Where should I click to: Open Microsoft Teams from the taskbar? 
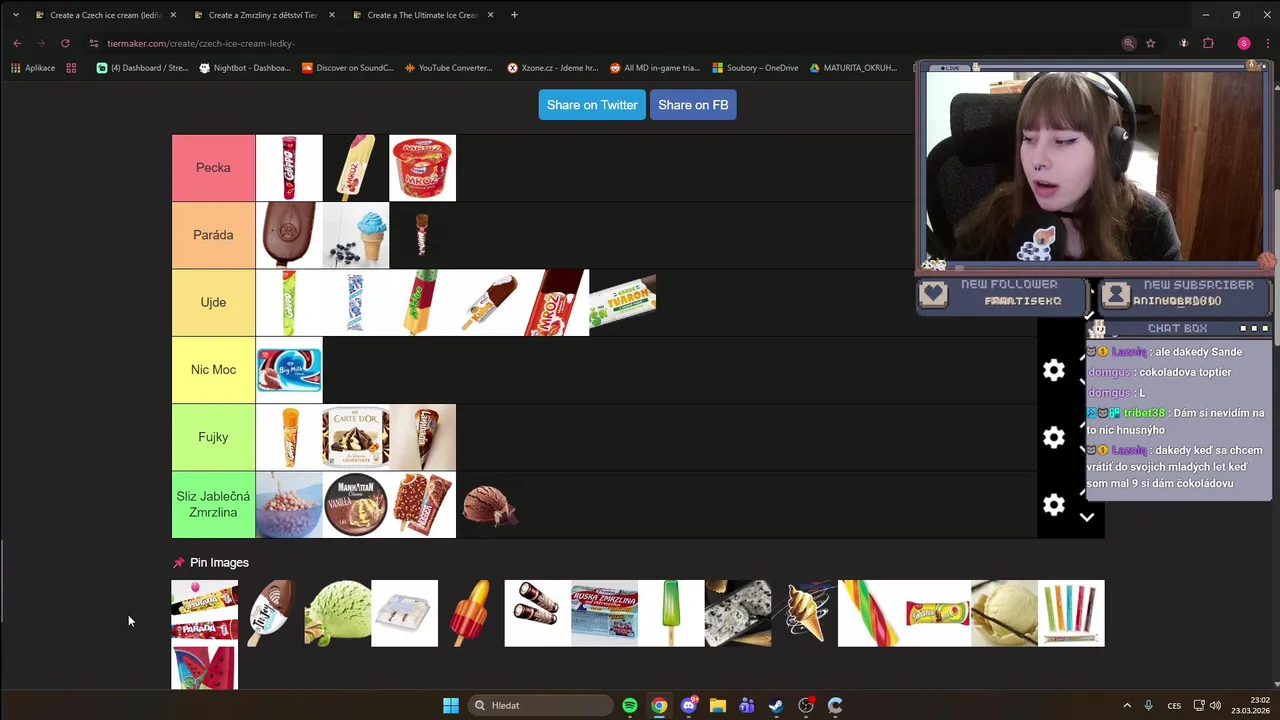click(747, 705)
